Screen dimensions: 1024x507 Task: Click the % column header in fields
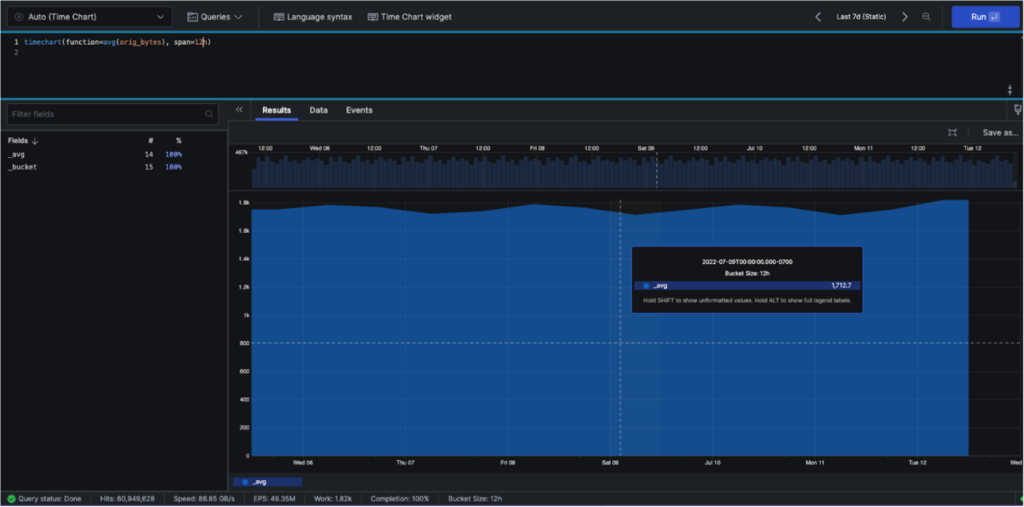178,140
